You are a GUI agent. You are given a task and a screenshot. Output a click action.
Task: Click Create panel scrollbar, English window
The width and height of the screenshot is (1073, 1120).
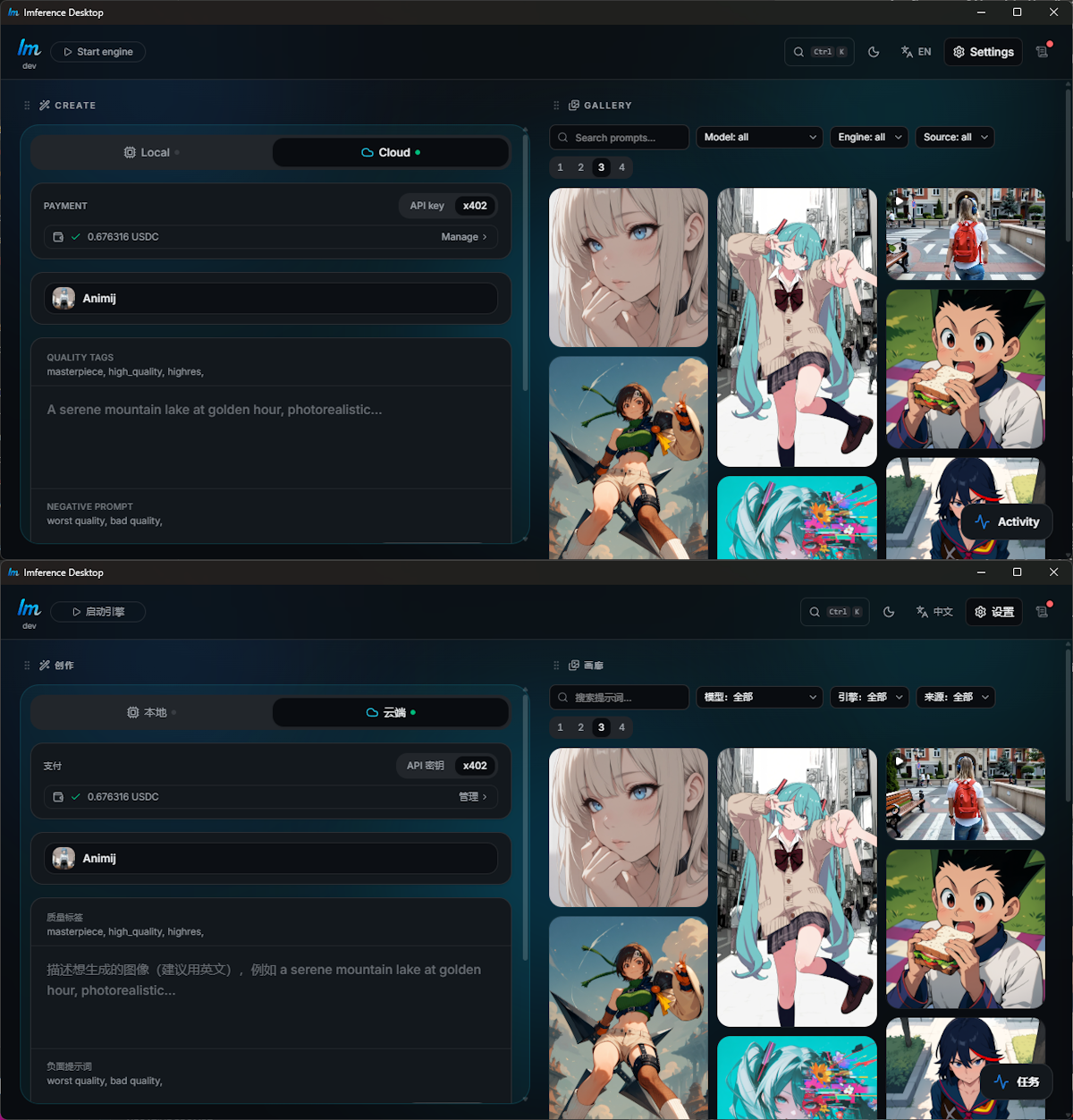click(526, 263)
